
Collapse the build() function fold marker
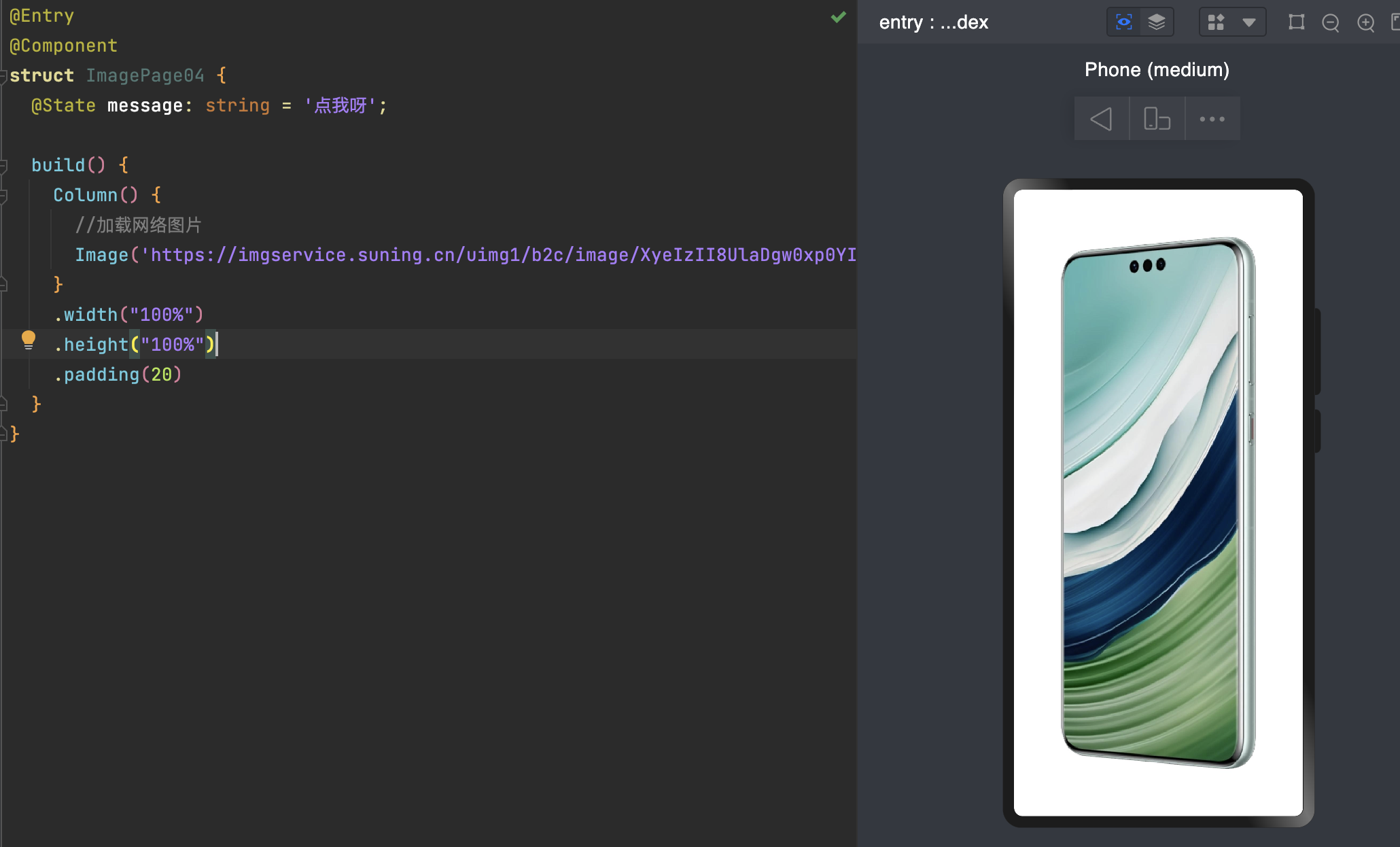[3, 165]
